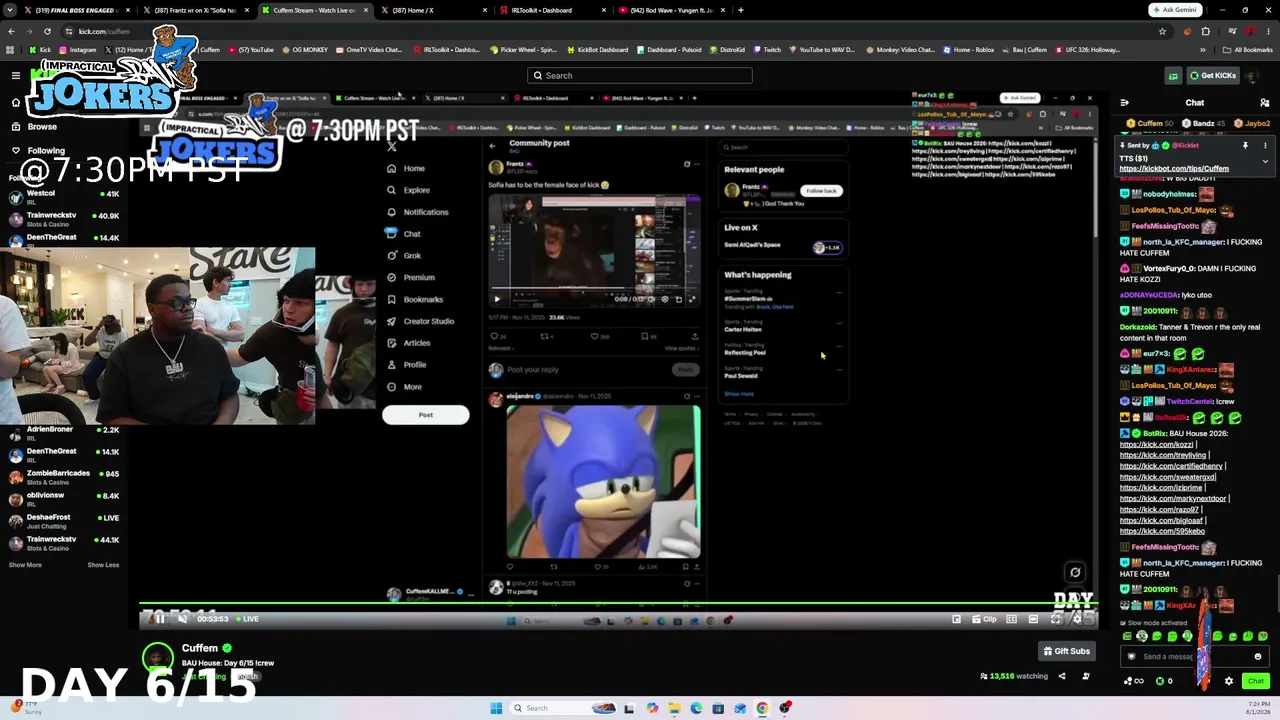This screenshot has height=720, width=1280.
Task: Open the Picker Wheel bookmark
Action: pos(523,50)
